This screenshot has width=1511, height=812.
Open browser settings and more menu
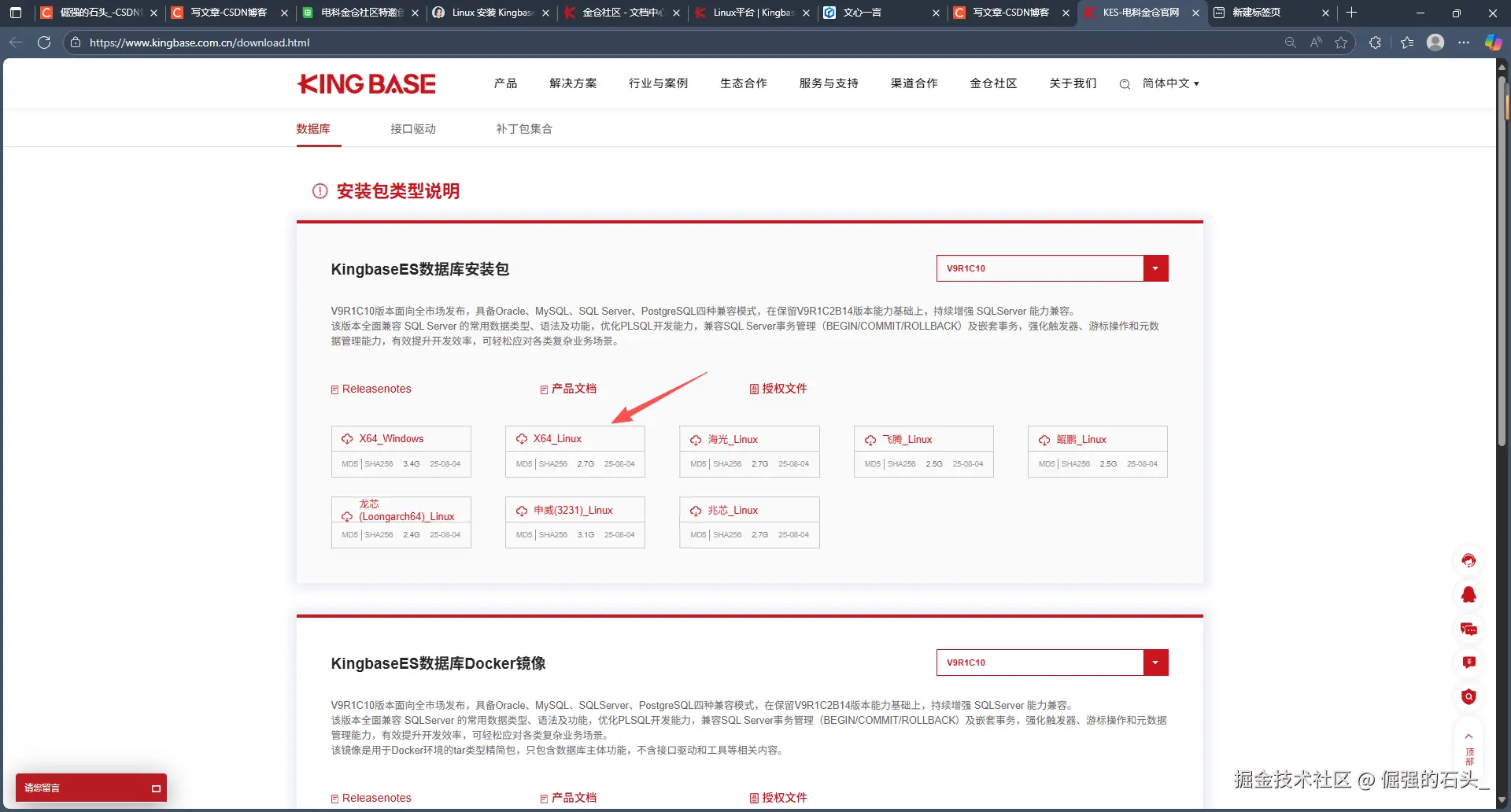[x=1464, y=42]
